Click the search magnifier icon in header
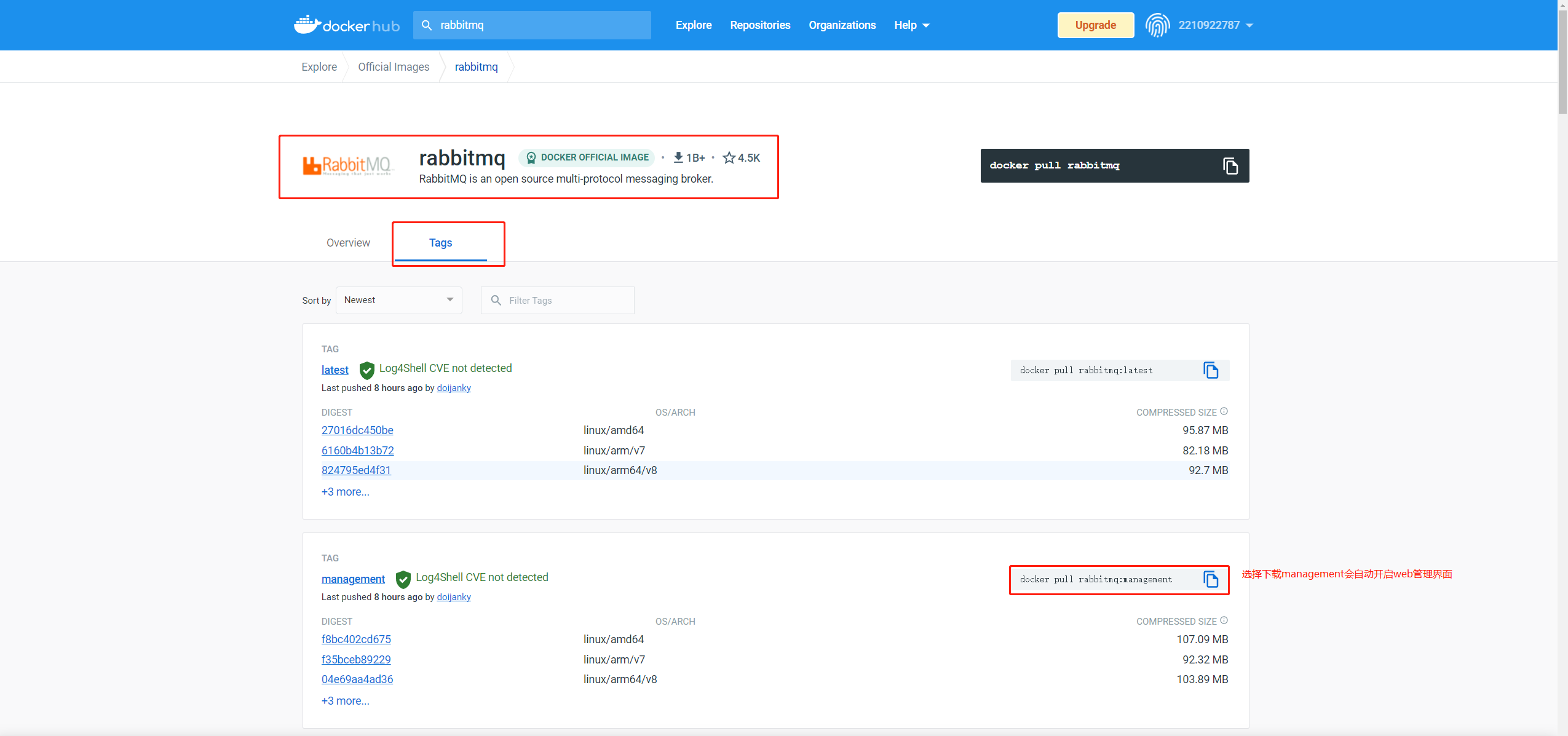Viewport: 1568px width, 736px height. coord(427,25)
